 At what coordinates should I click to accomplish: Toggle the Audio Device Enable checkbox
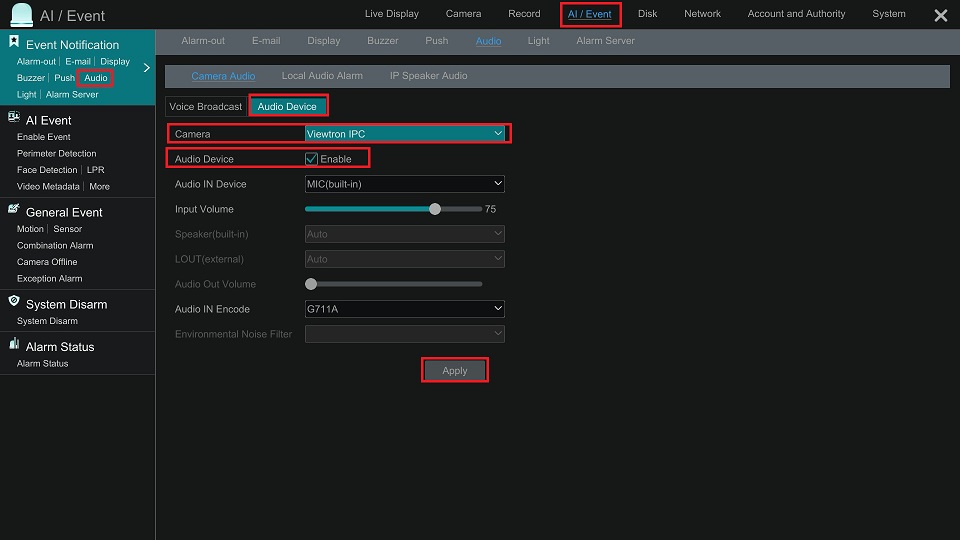(x=311, y=159)
